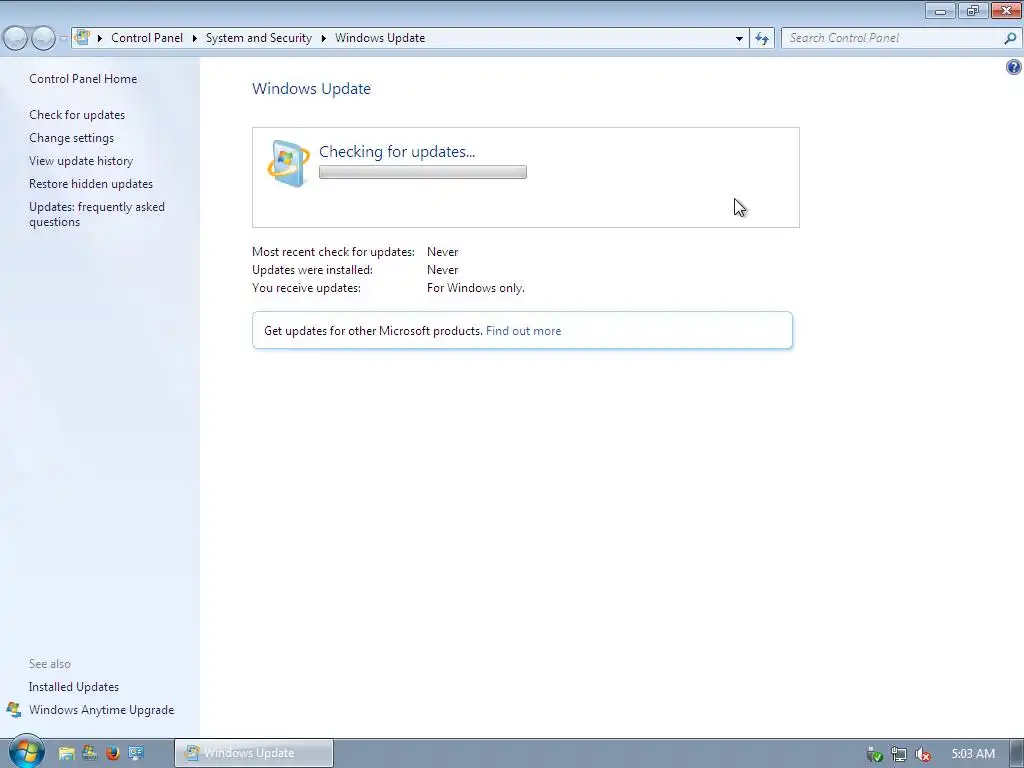Open the address bar history dropdown
The width and height of the screenshot is (1024, 768).
pyautogui.click(x=739, y=39)
